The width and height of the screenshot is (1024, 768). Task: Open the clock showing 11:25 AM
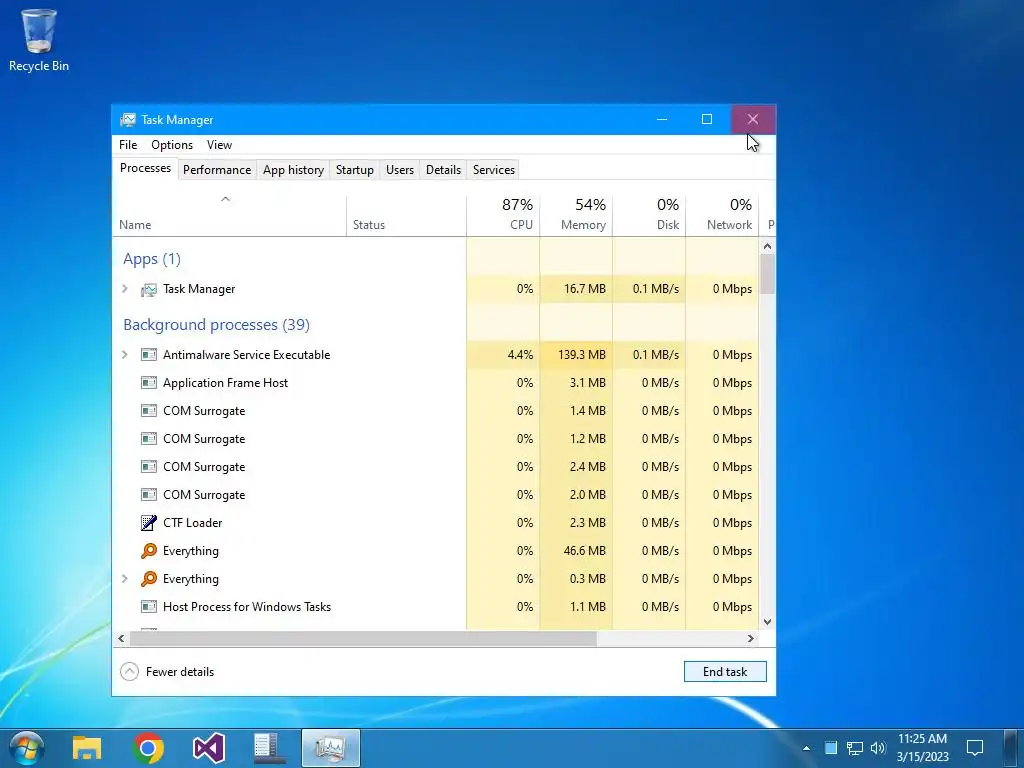coord(922,748)
